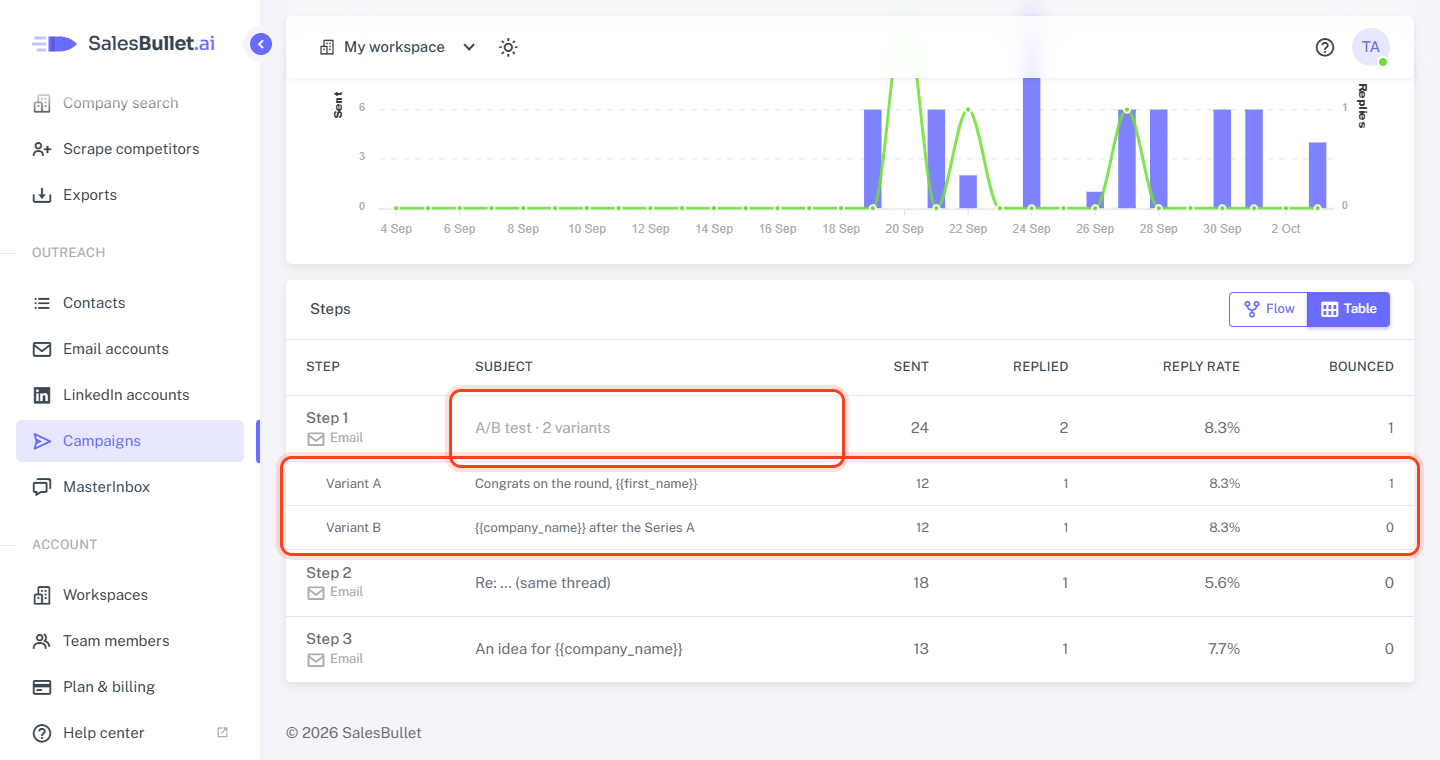Image resolution: width=1440 pixels, height=760 pixels.
Task: Click the Help center question icon
Action: tap(42, 733)
